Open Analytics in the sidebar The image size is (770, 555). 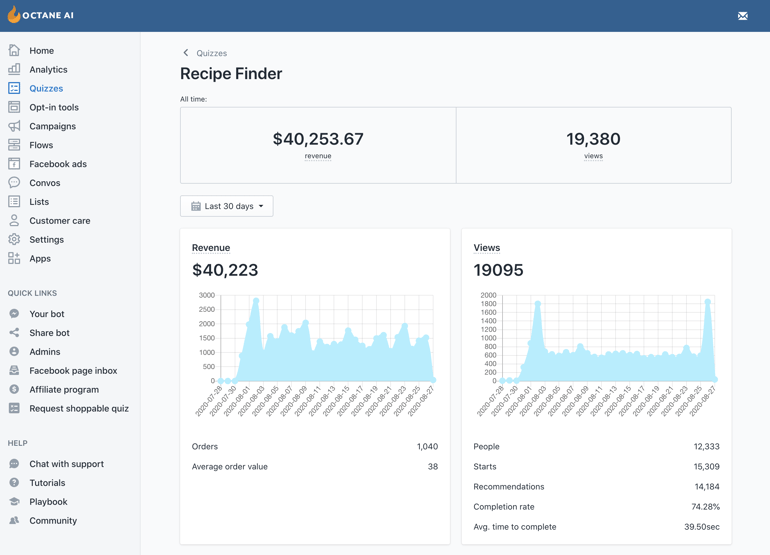[48, 70]
